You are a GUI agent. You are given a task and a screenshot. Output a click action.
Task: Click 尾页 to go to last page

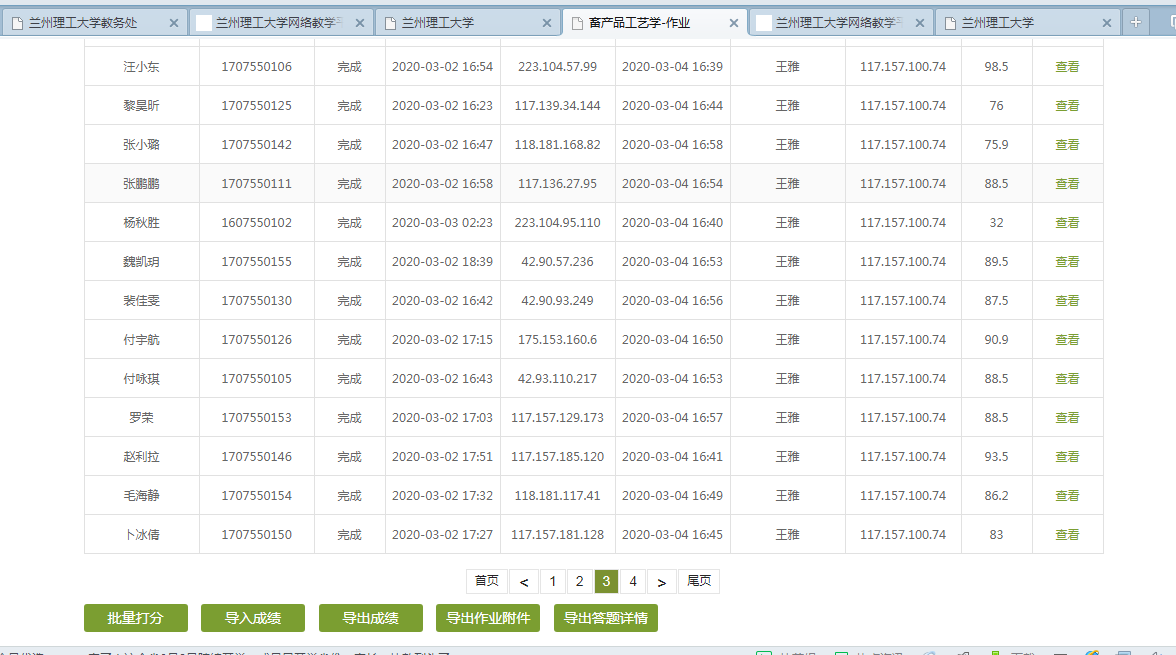click(x=699, y=582)
